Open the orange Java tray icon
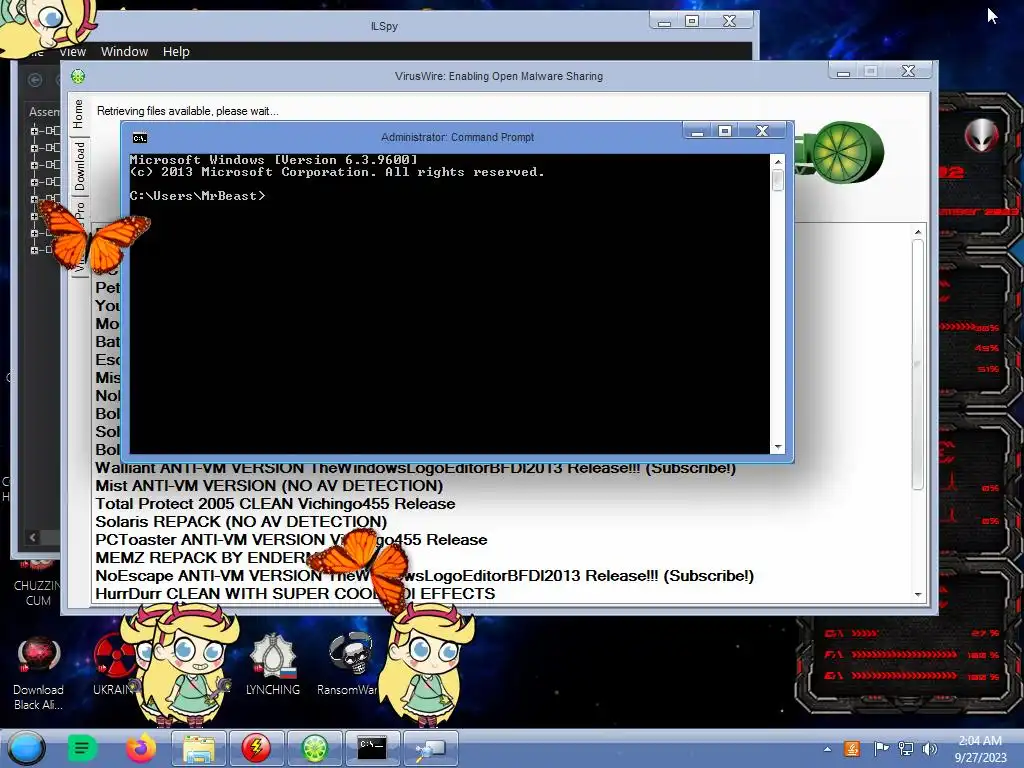Image resolution: width=1024 pixels, height=768 pixels. tap(852, 748)
